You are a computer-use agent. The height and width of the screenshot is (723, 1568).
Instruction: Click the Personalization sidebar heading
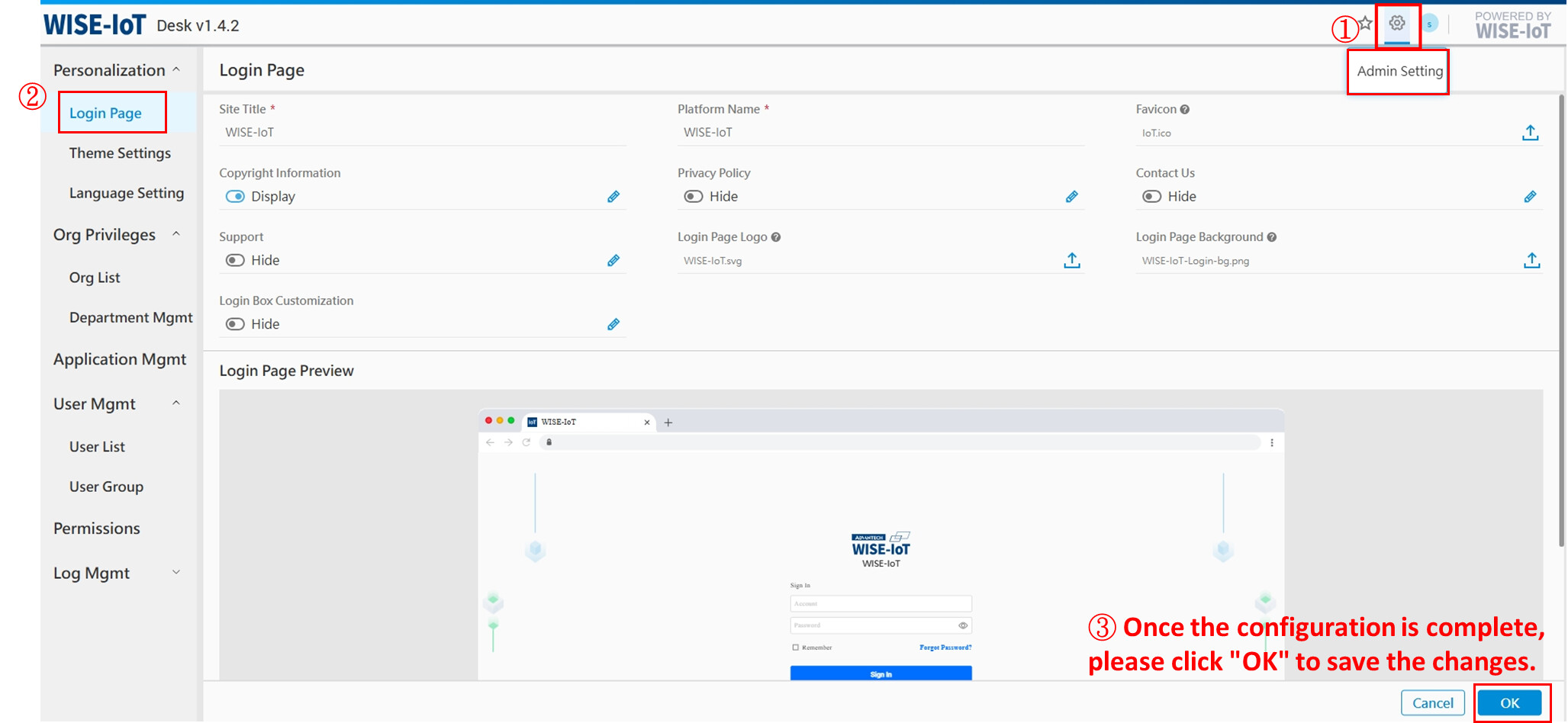coord(109,70)
